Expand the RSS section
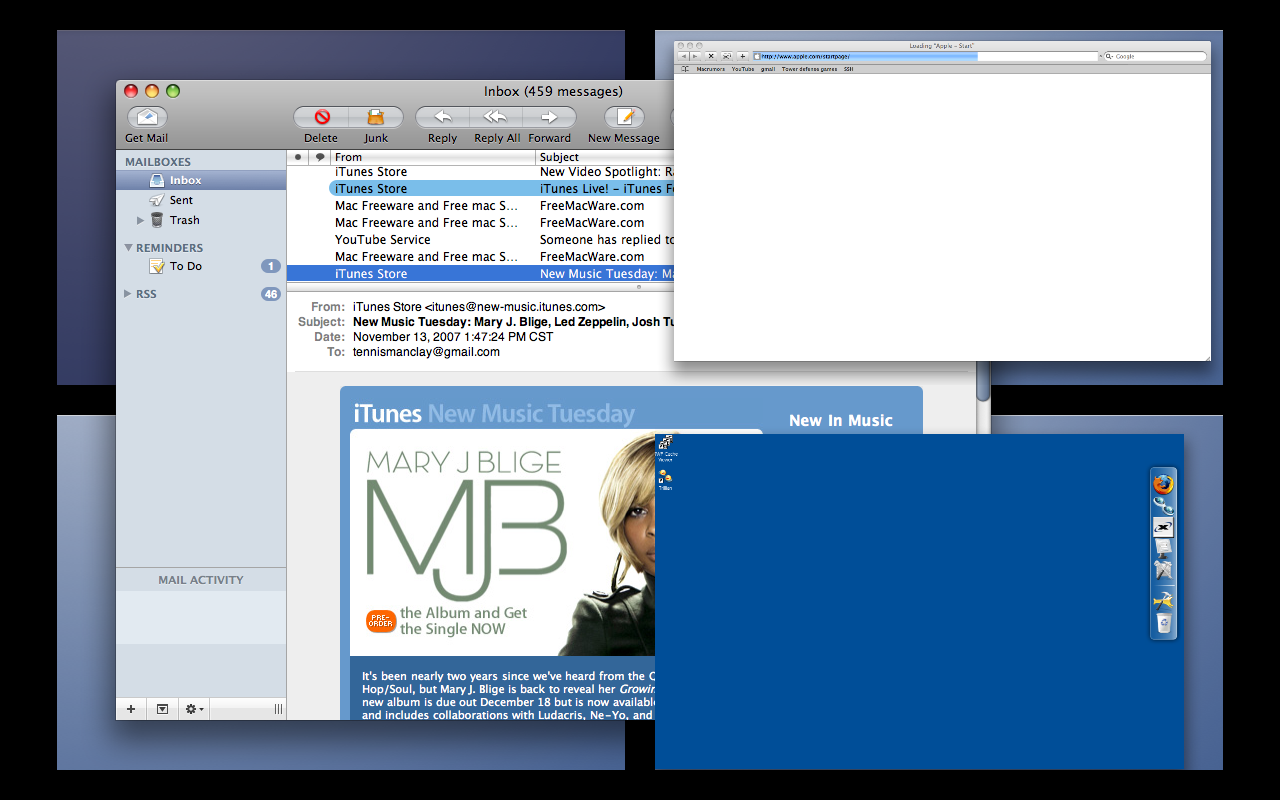This screenshot has height=800, width=1280. coord(127,294)
